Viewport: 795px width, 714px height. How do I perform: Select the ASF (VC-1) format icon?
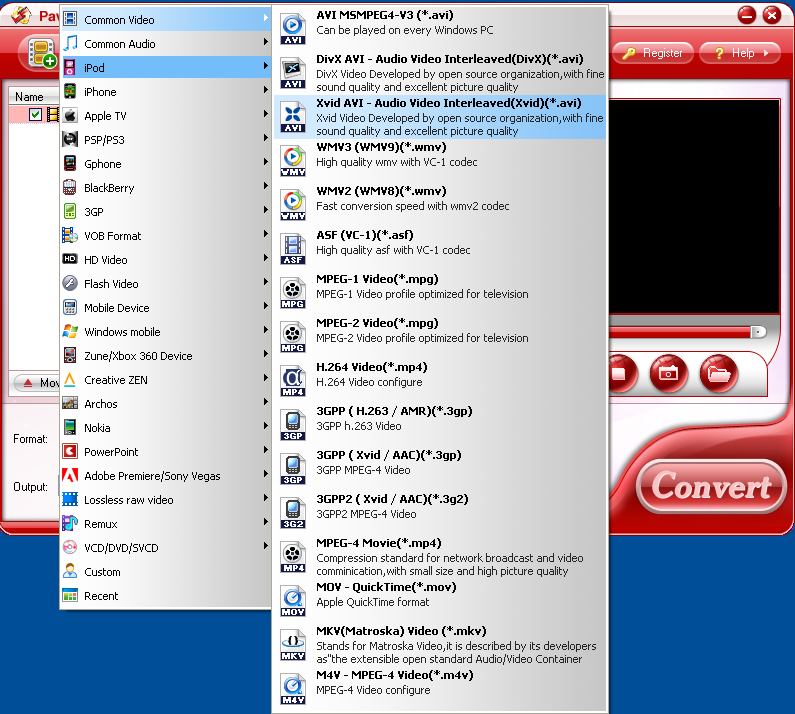tap(293, 249)
